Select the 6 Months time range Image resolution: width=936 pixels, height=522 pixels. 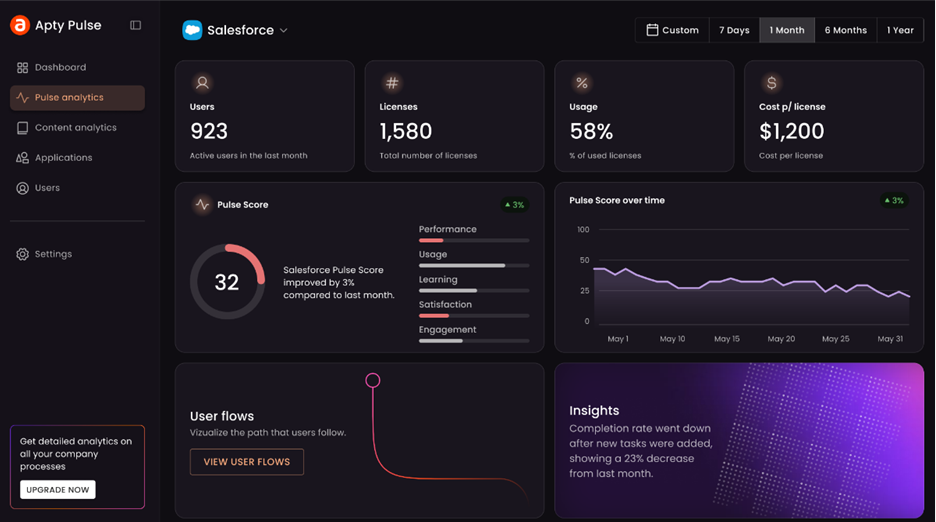click(845, 30)
